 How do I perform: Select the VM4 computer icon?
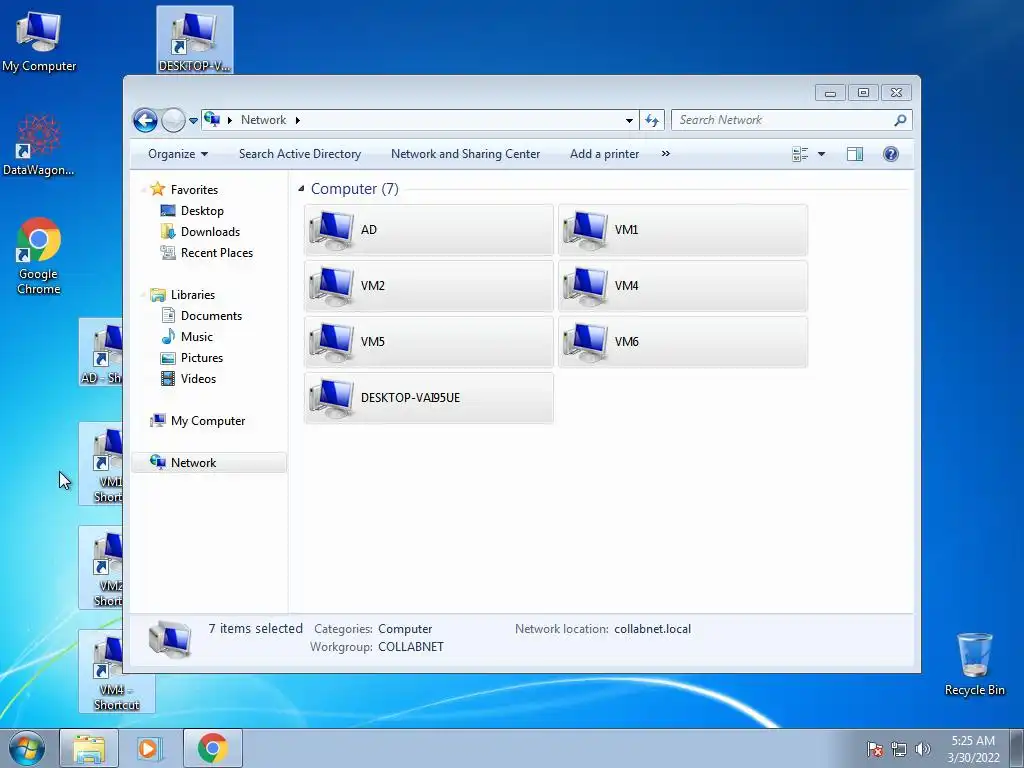click(682, 286)
